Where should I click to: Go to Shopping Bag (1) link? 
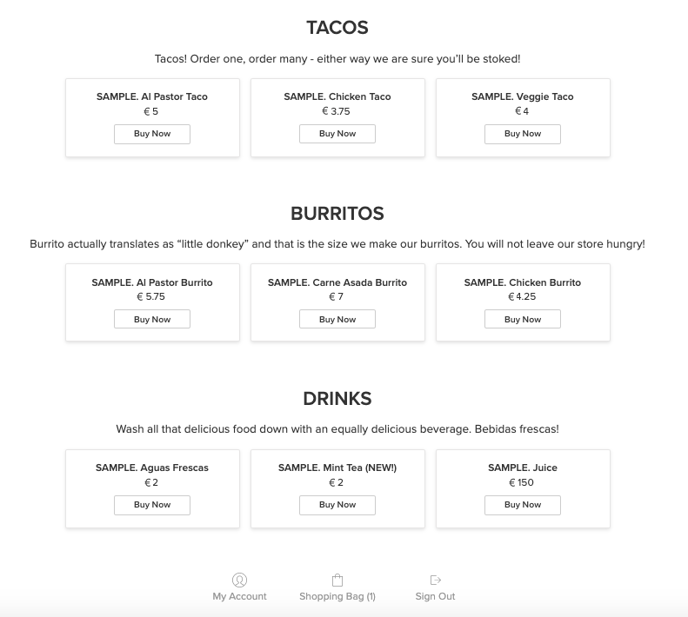point(337,597)
